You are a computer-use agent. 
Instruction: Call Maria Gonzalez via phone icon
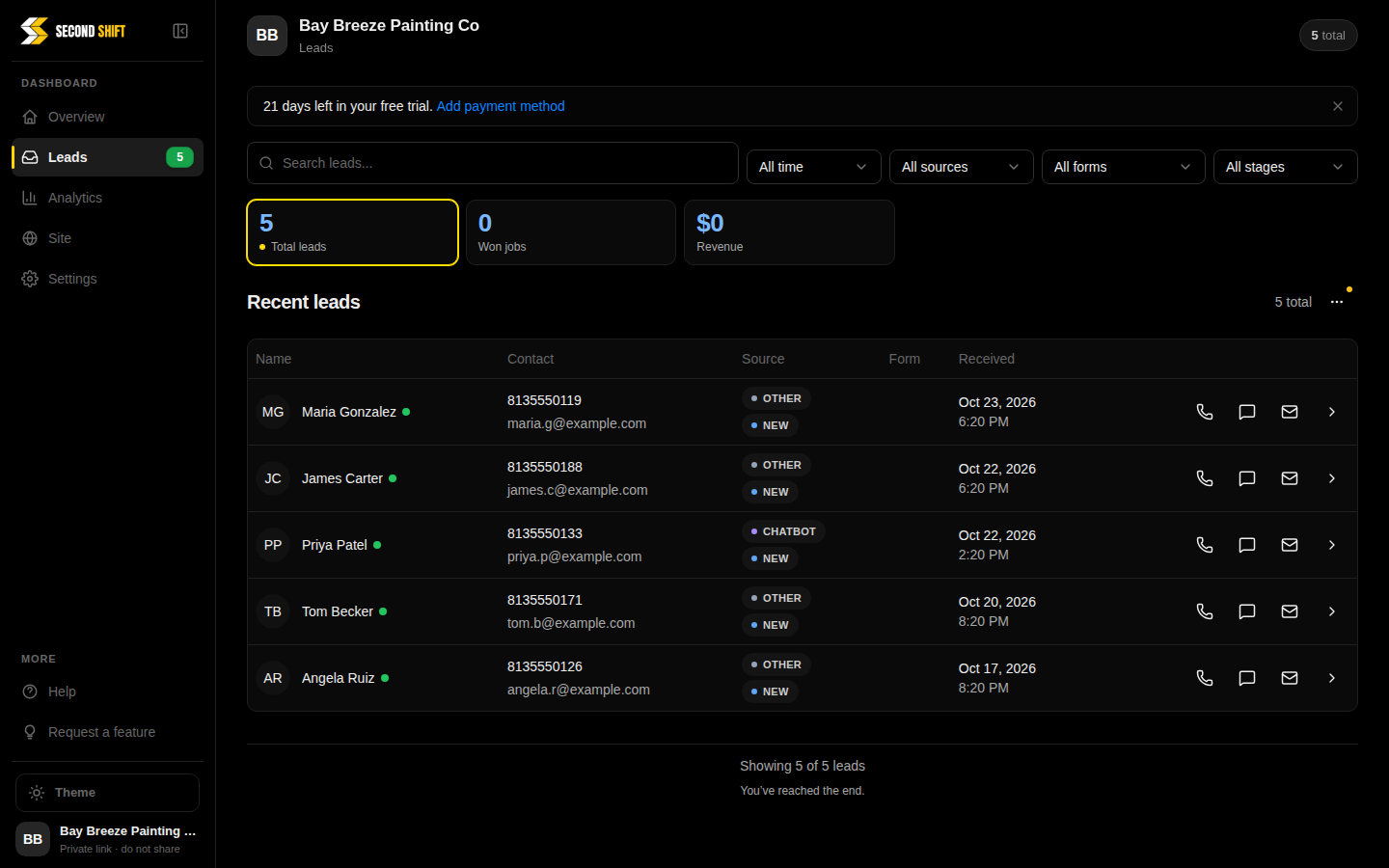[x=1205, y=412]
